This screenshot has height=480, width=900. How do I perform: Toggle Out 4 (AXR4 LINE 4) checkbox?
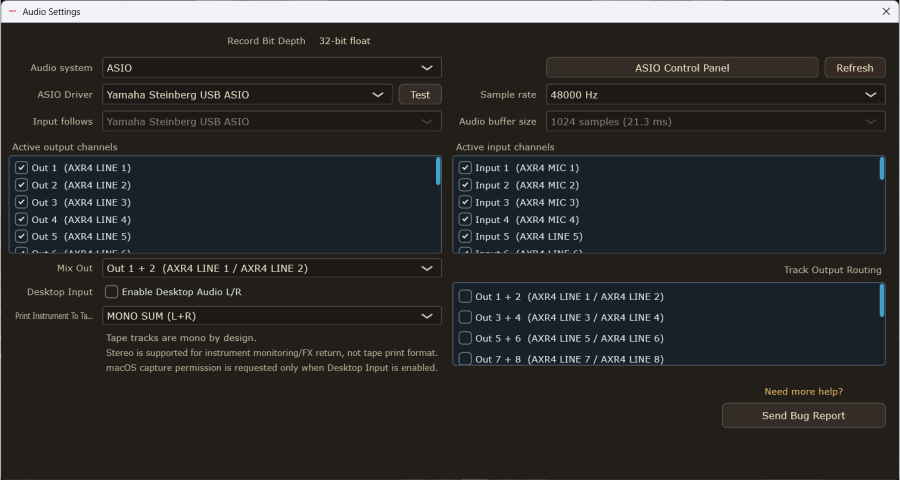21,219
